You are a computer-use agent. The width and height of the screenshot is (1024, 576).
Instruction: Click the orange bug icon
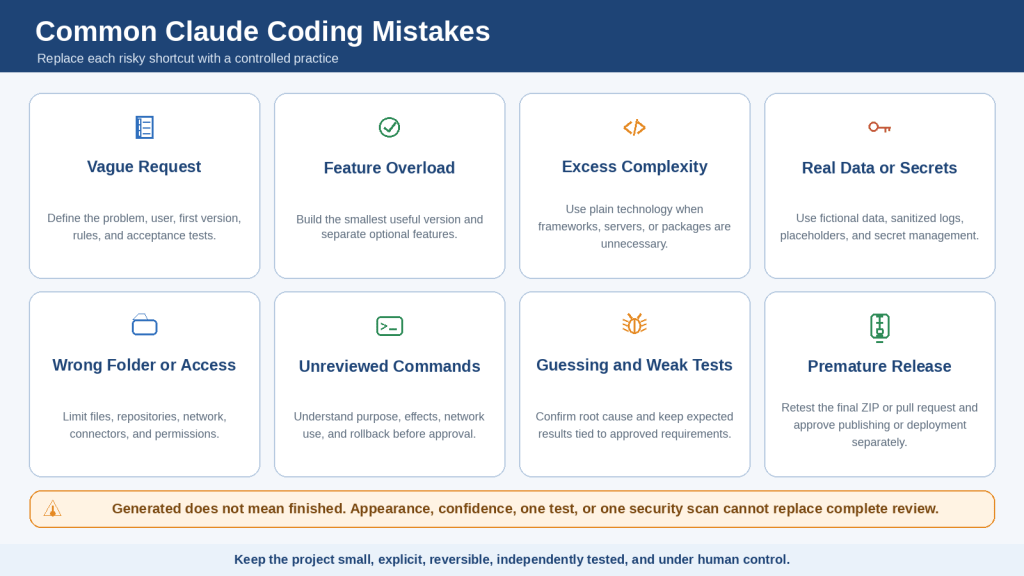click(634, 323)
